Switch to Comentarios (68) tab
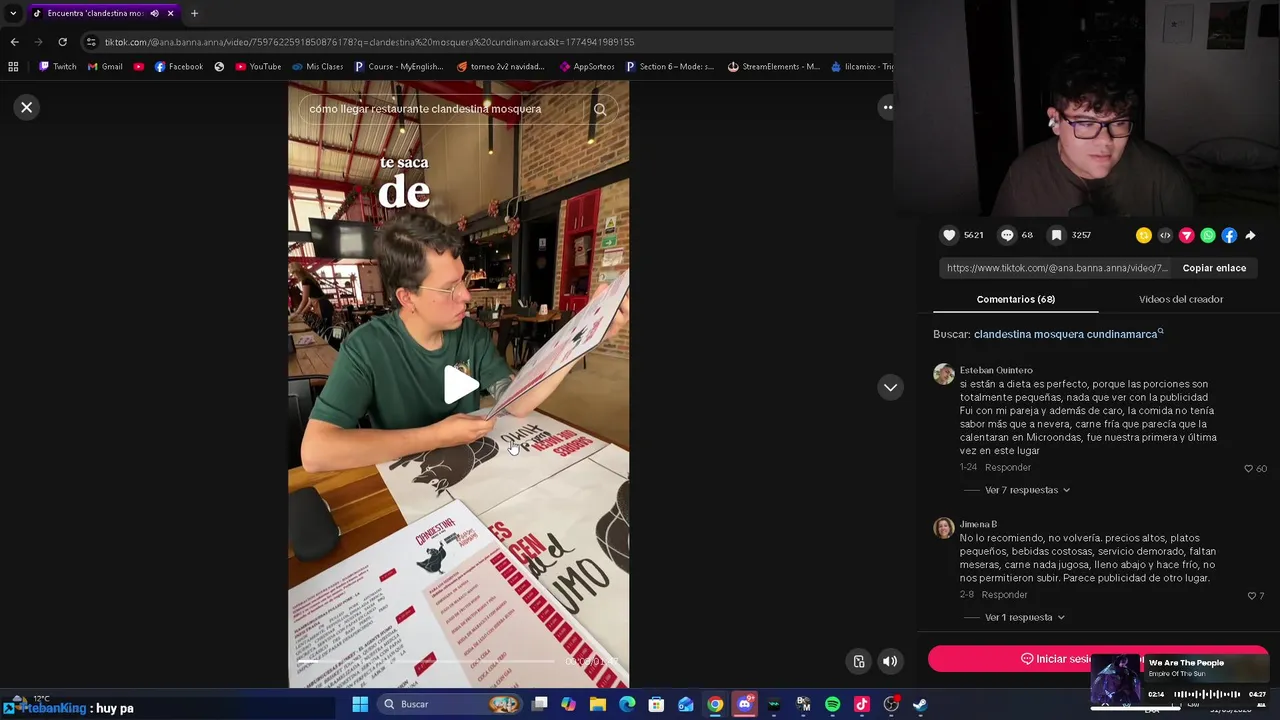 (1015, 299)
